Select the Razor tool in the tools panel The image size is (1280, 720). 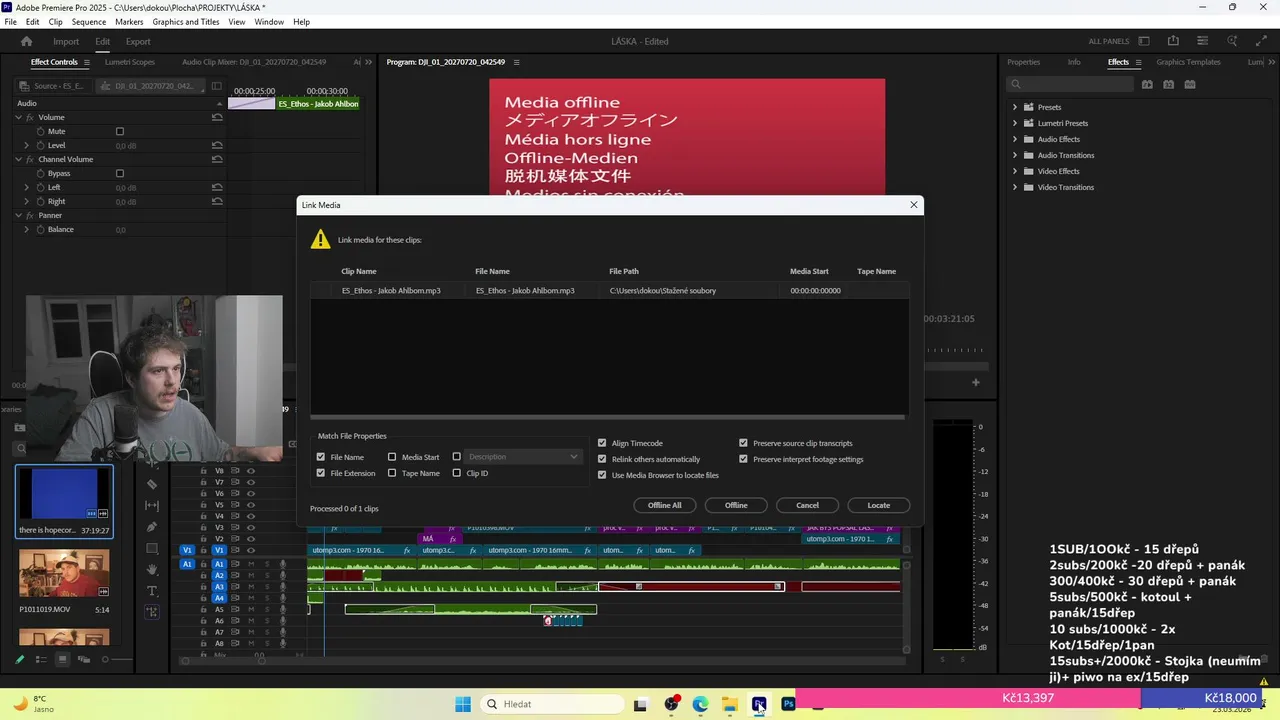pyautogui.click(x=152, y=484)
